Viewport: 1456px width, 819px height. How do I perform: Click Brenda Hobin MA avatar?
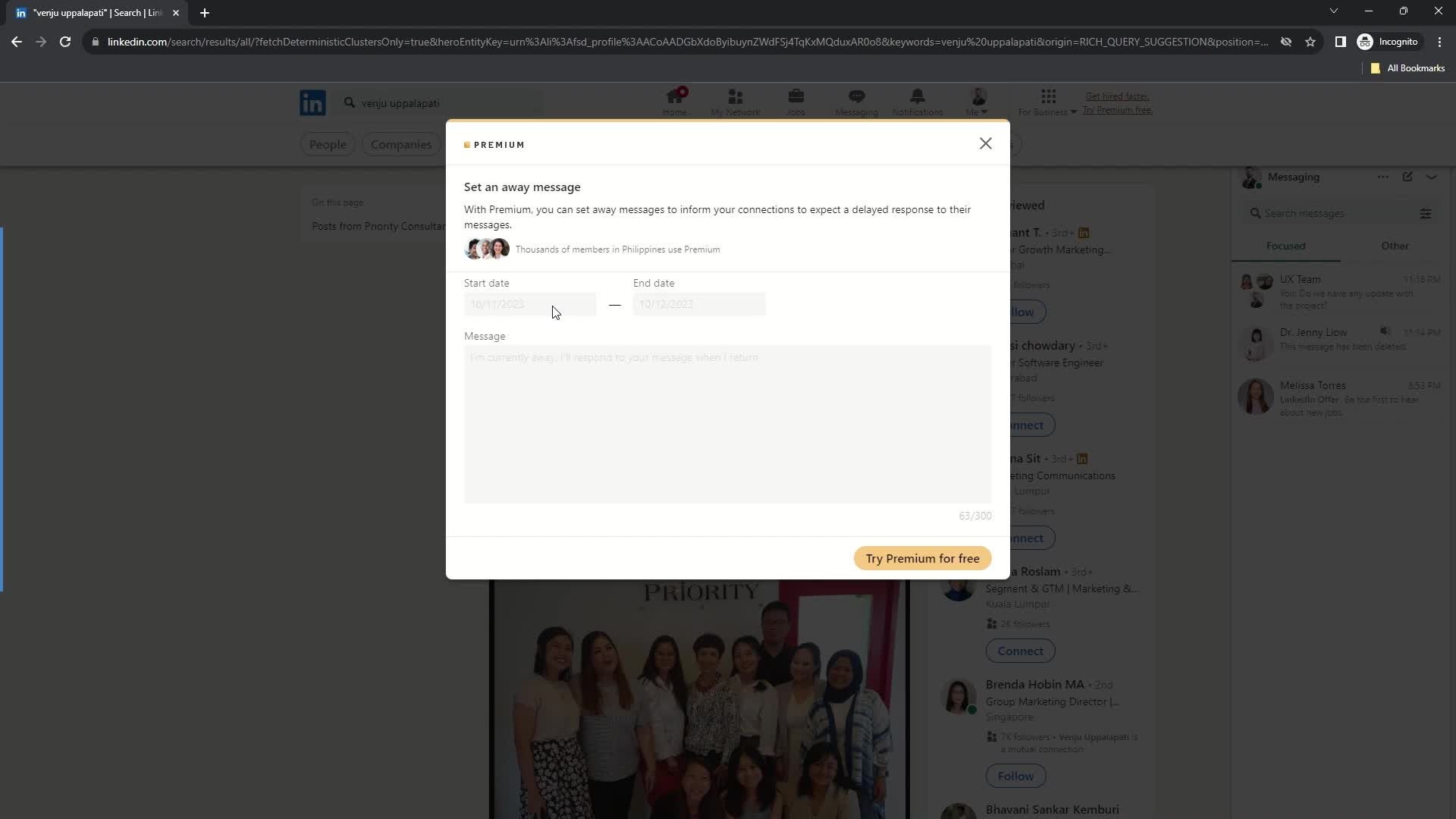point(958,696)
